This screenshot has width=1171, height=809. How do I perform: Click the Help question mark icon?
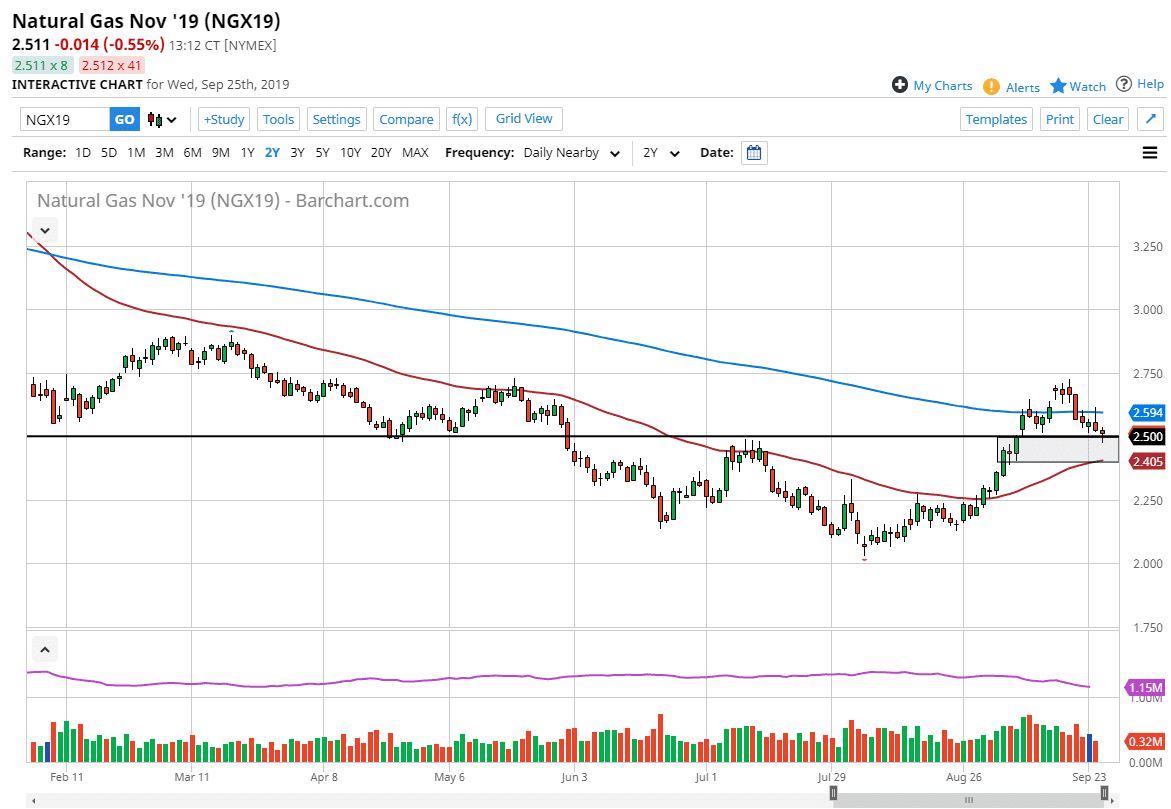click(x=1124, y=84)
